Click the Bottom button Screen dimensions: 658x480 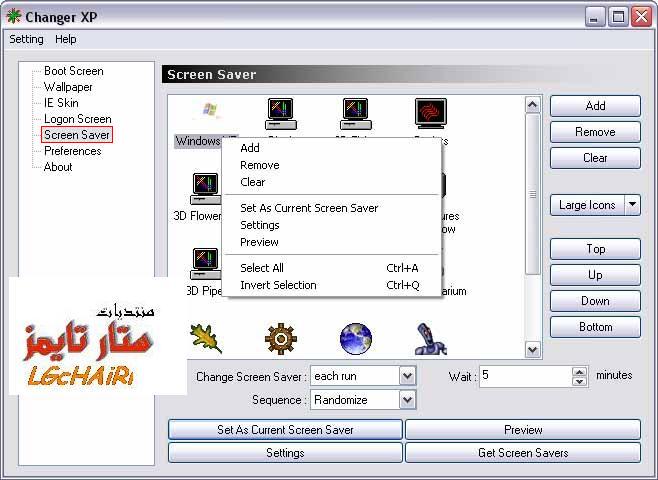[595, 327]
